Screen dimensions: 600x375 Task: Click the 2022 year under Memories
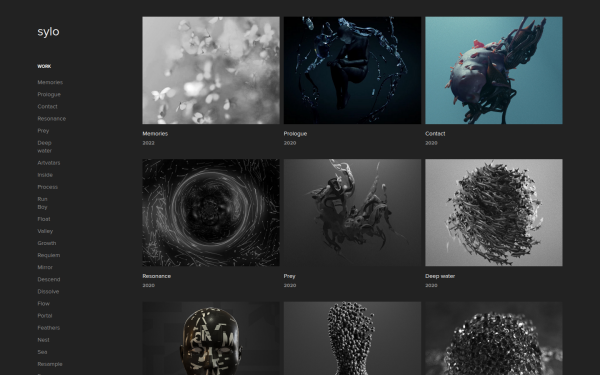pyautogui.click(x=148, y=143)
